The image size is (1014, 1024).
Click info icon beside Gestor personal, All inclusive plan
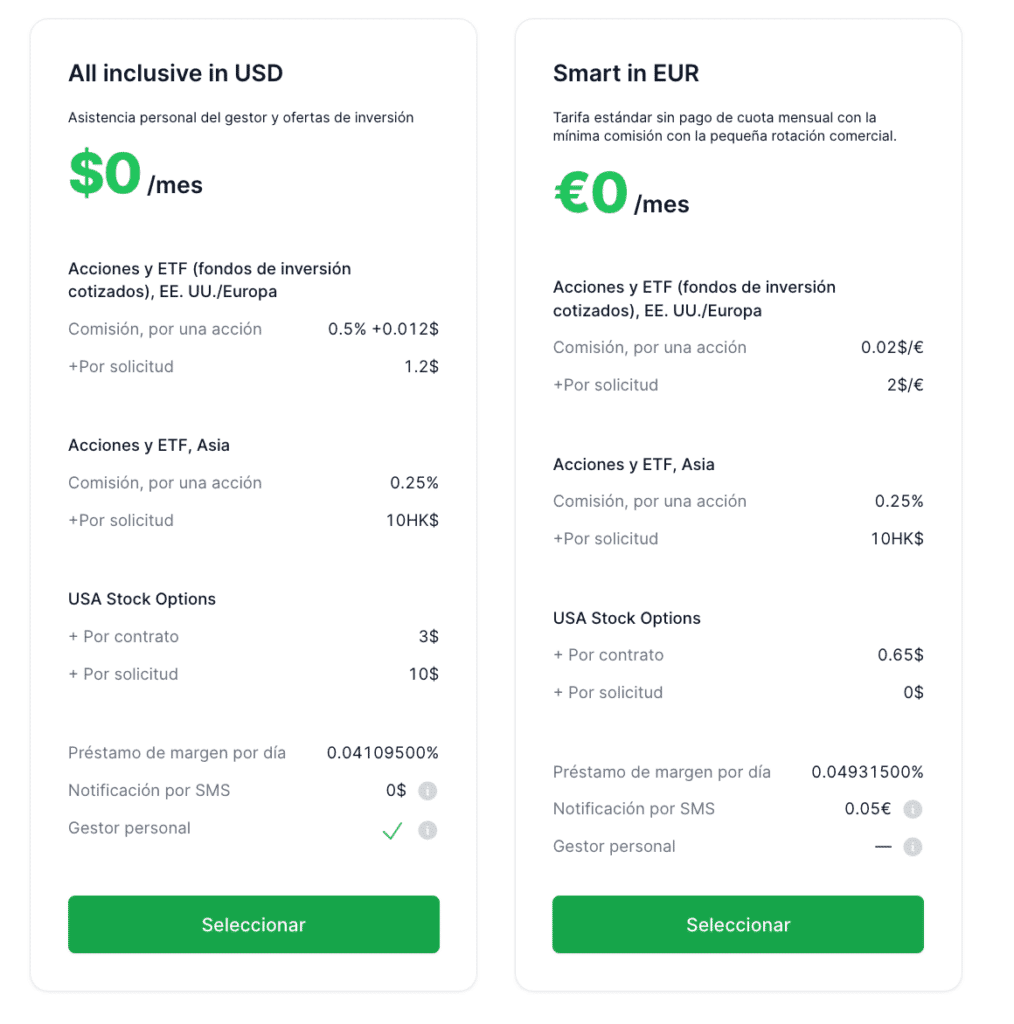pyautogui.click(x=427, y=830)
